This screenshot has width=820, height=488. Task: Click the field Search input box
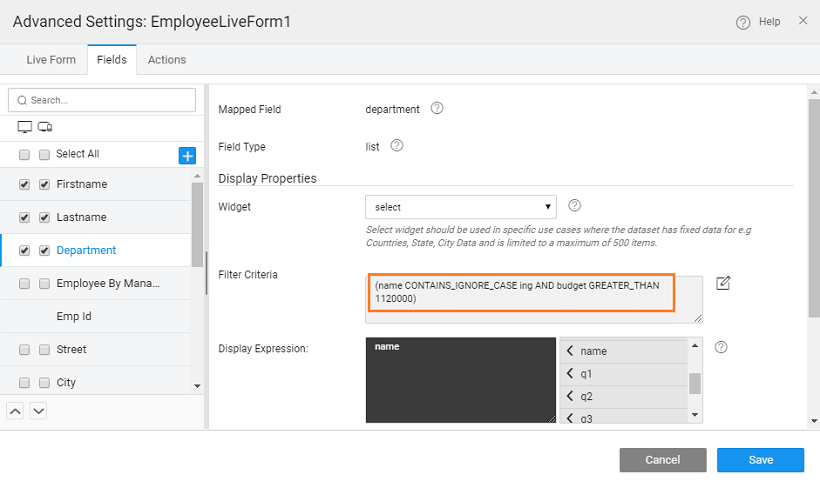(102, 100)
